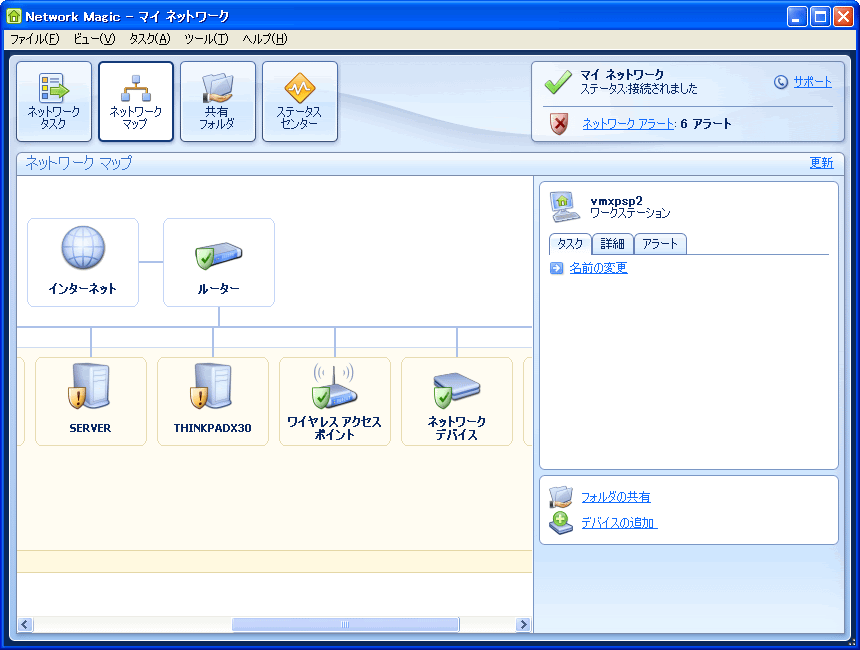Open the 共有フォルダ toolbar button
Screen dimensions: 860x650
pos(218,101)
